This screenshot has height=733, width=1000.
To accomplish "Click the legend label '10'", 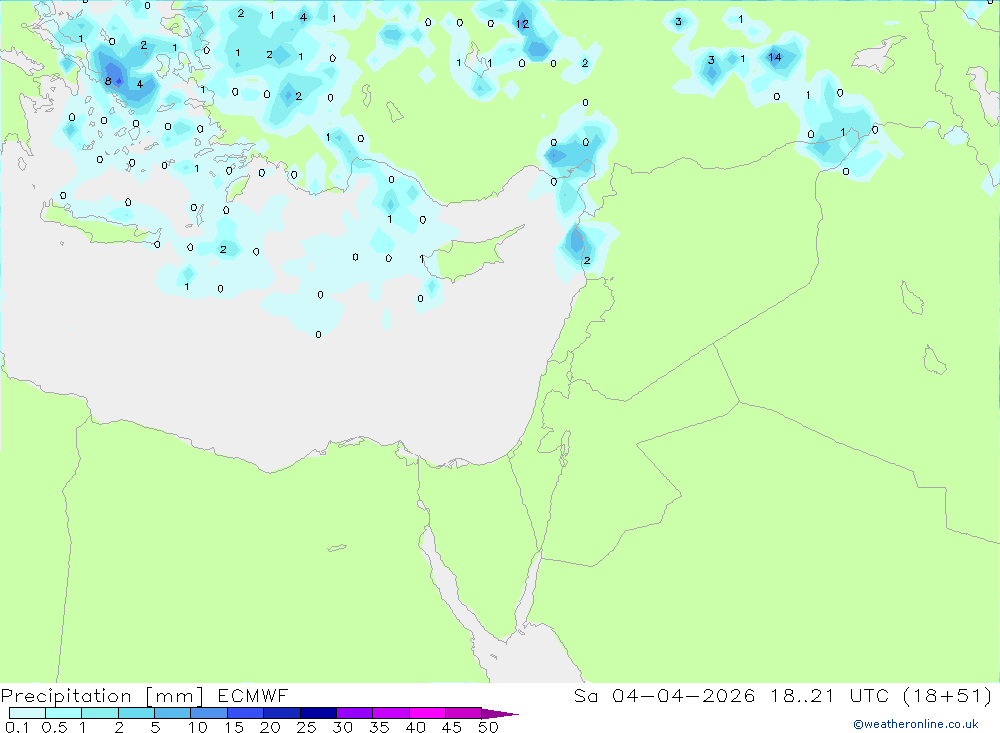I will click(x=198, y=727).
